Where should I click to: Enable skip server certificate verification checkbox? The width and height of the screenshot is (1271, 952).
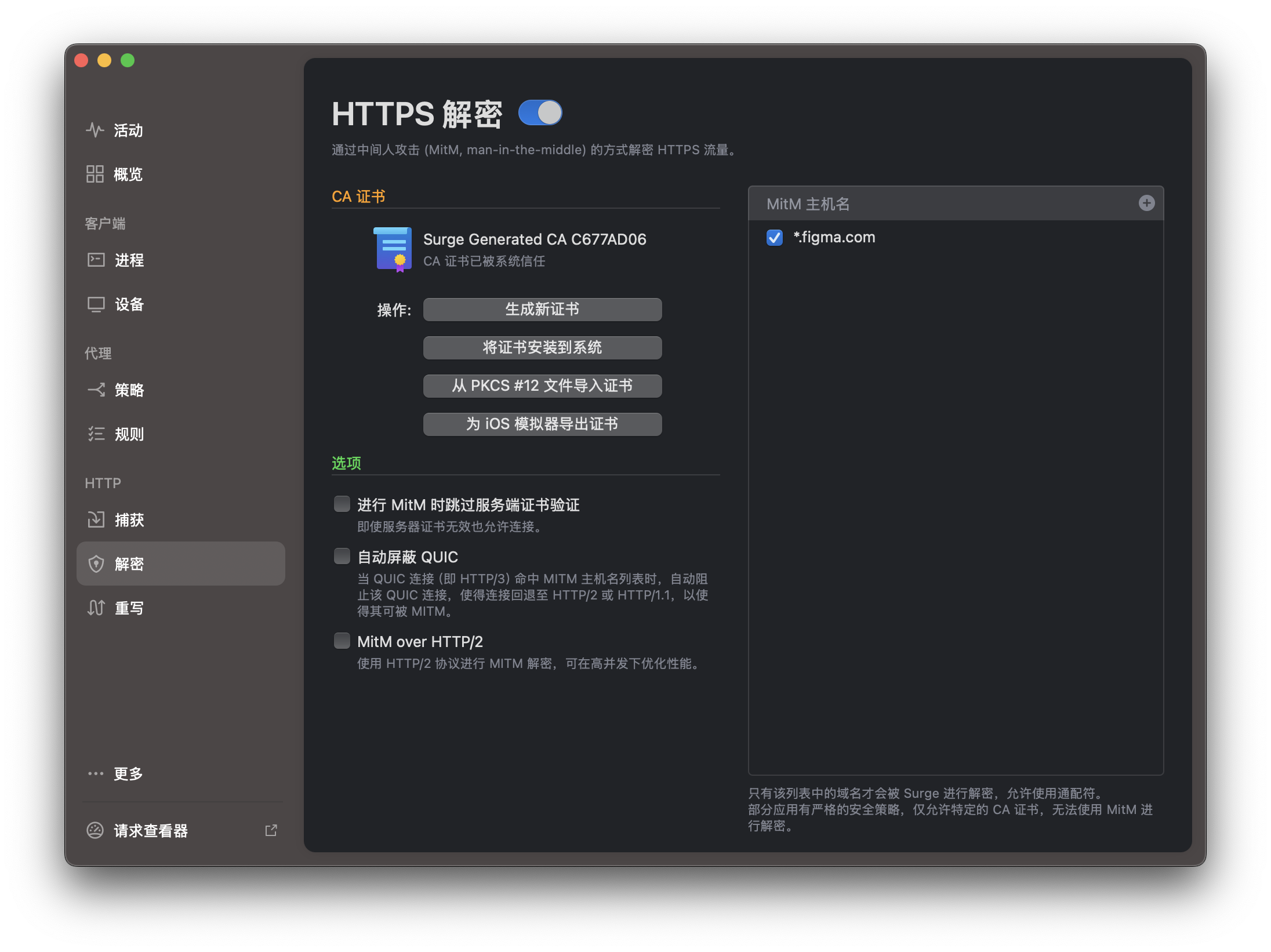pos(342,504)
